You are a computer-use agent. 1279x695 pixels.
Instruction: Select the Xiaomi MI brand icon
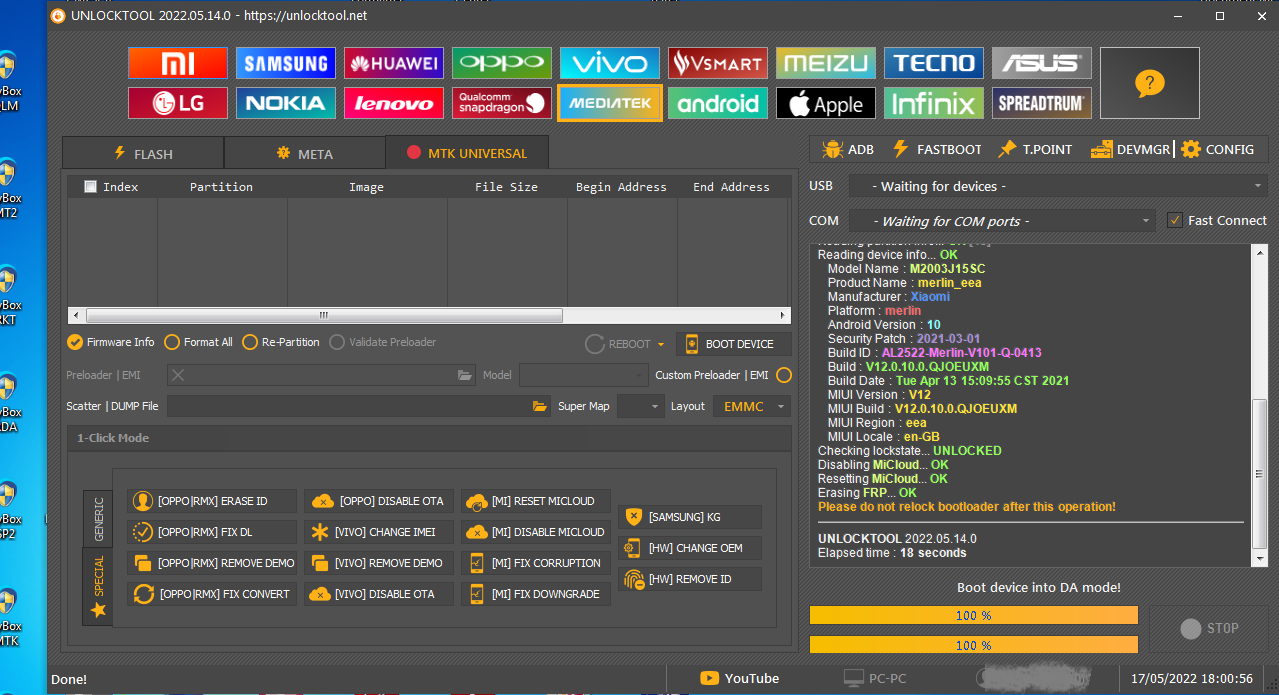pyautogui.click(x=178, y=63)
